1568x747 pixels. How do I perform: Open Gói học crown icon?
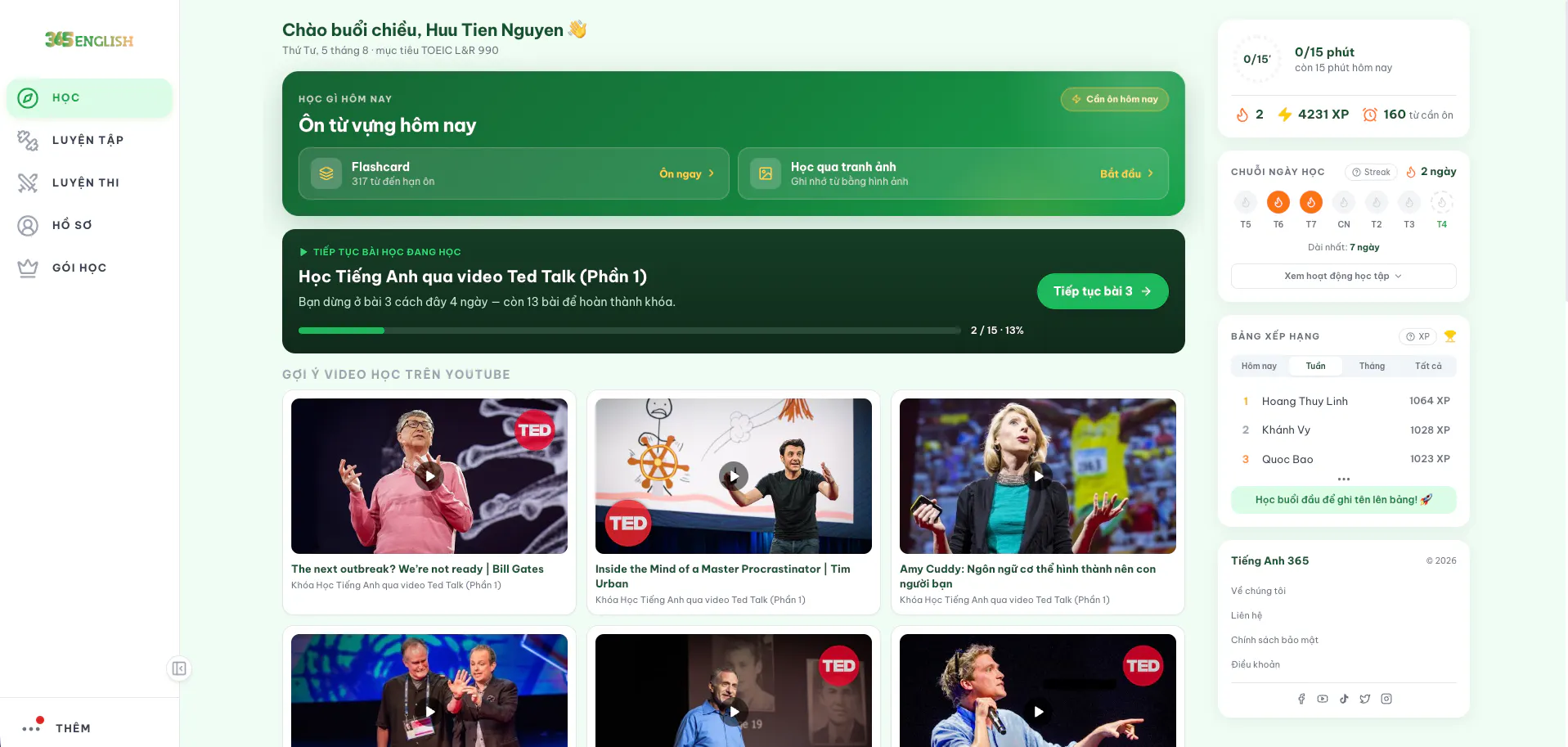[28, 268]
